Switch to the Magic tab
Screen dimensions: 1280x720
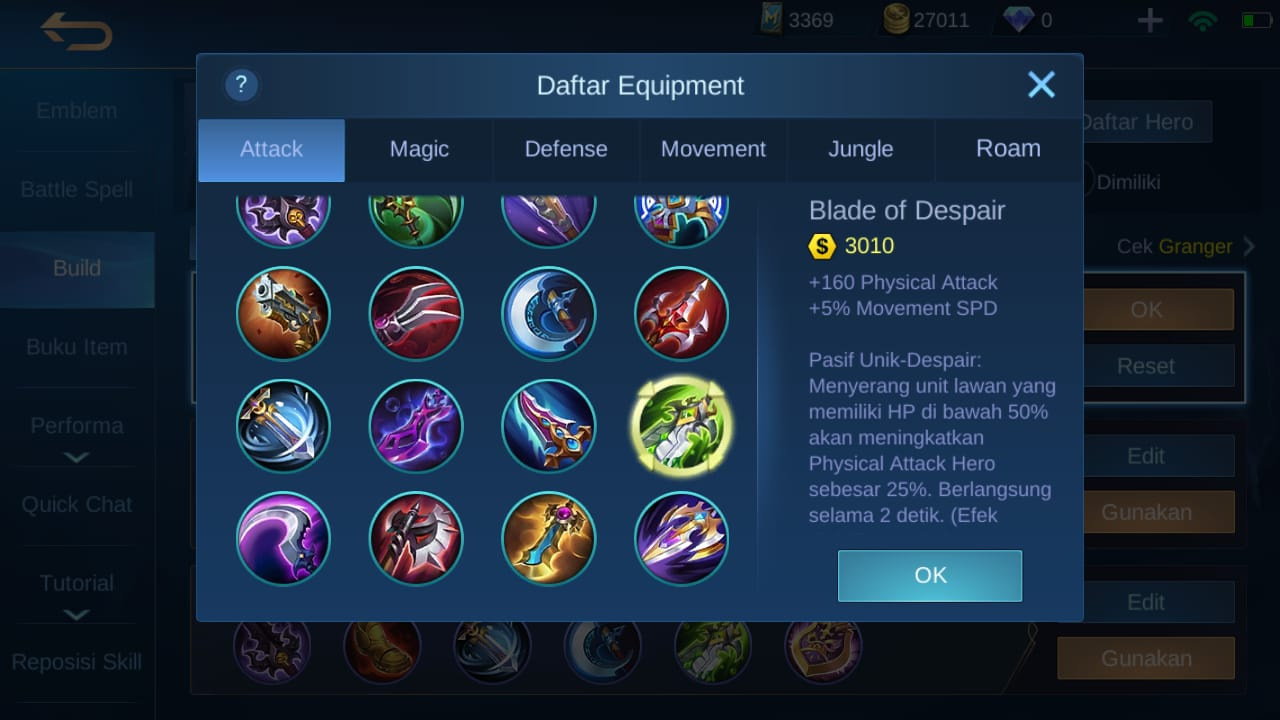[419, 149]
